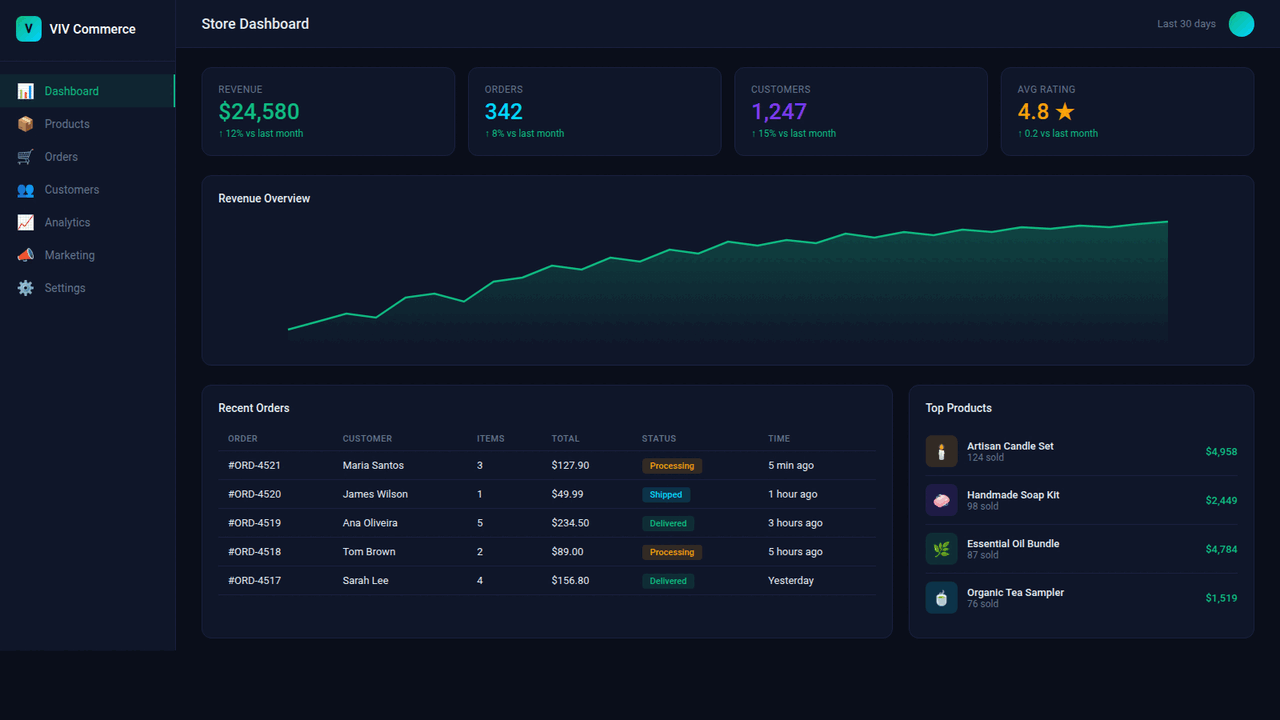The image size is (1280, 720).
Task: Click the Customers people icon
Action: (x=26, y=189)
